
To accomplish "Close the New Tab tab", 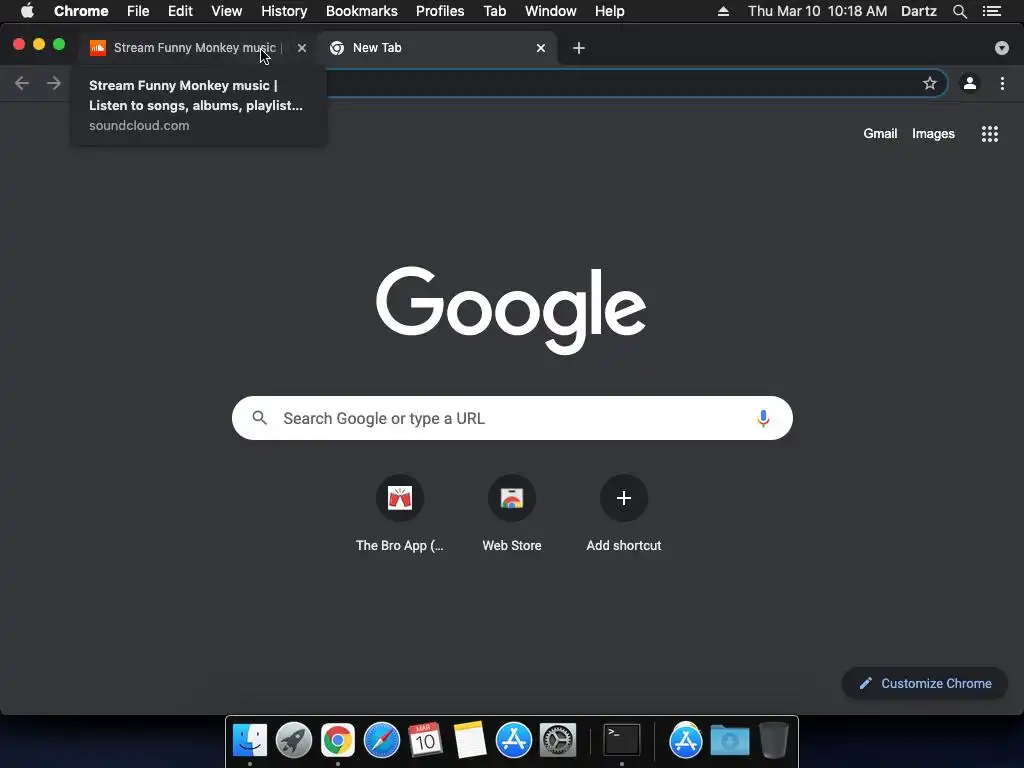I will (541, 48).
